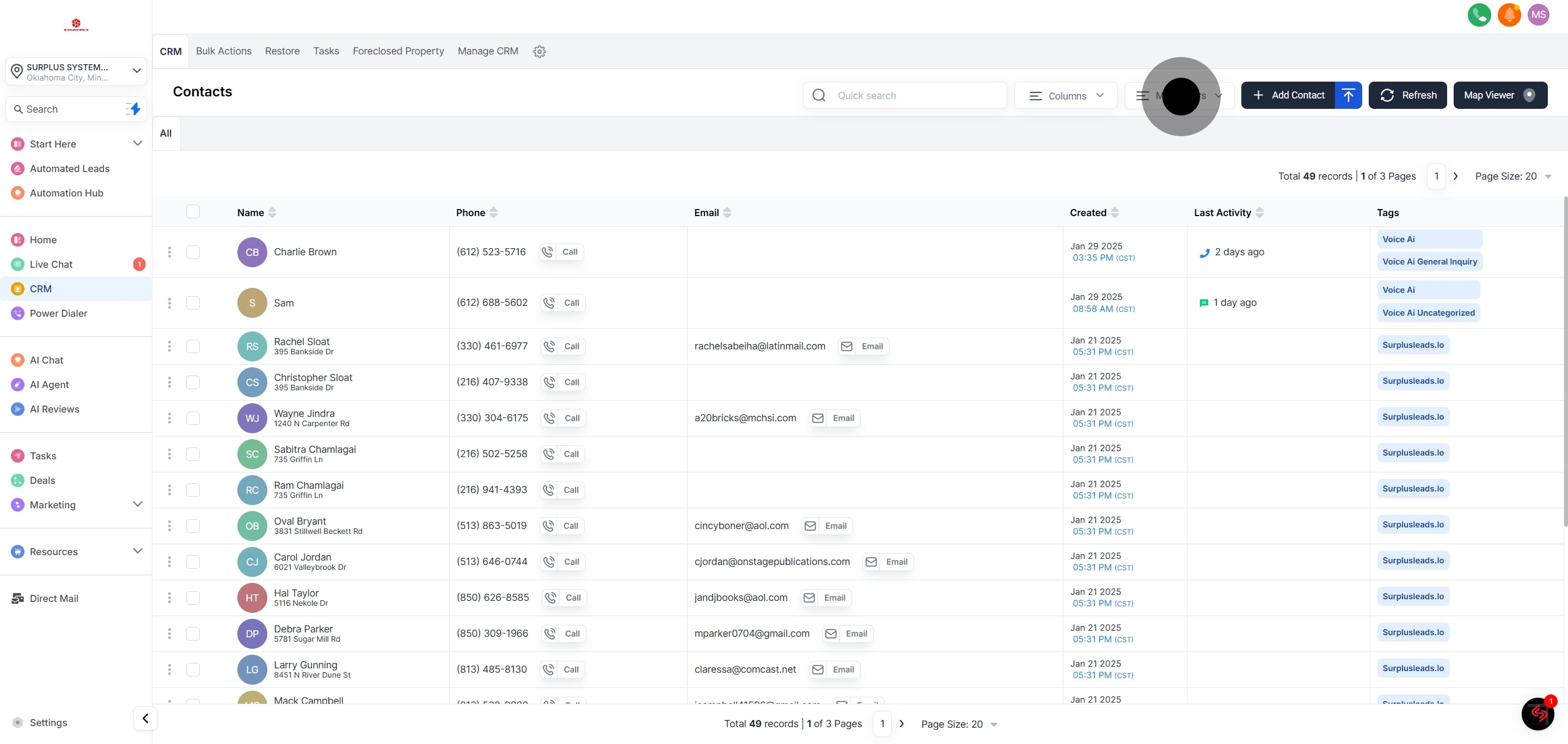Expand the Marketing sidebar section
Screen dimensions: 1568x744
(x=138, y=505)
